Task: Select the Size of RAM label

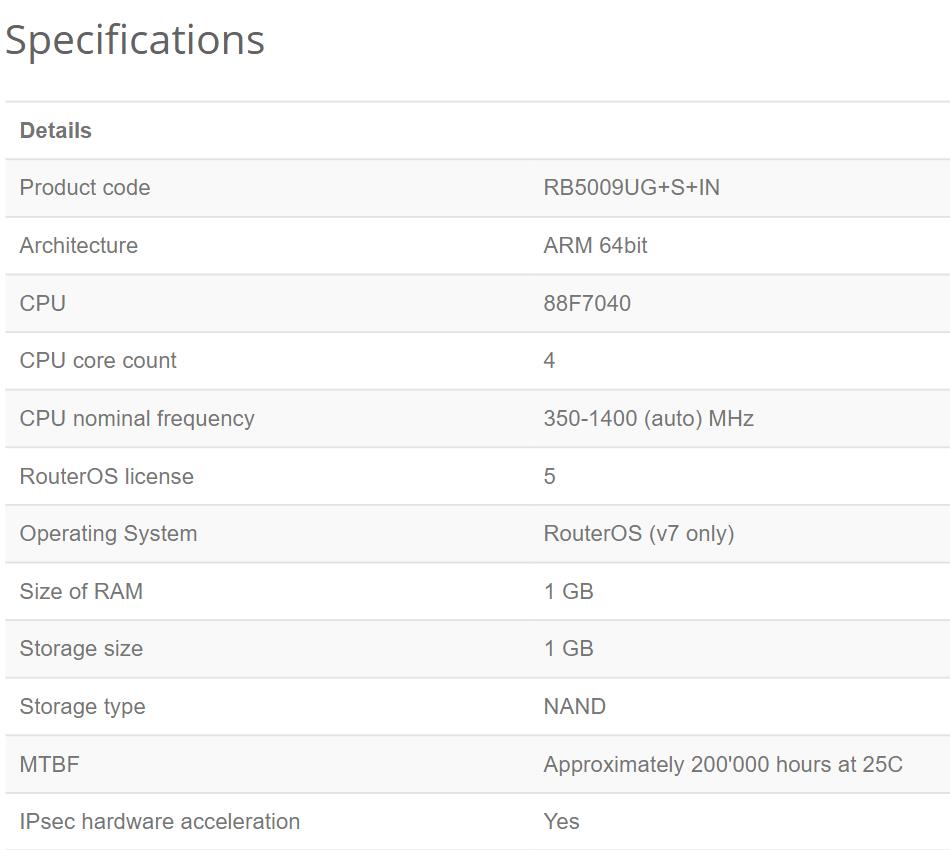Action: [81, 592]
